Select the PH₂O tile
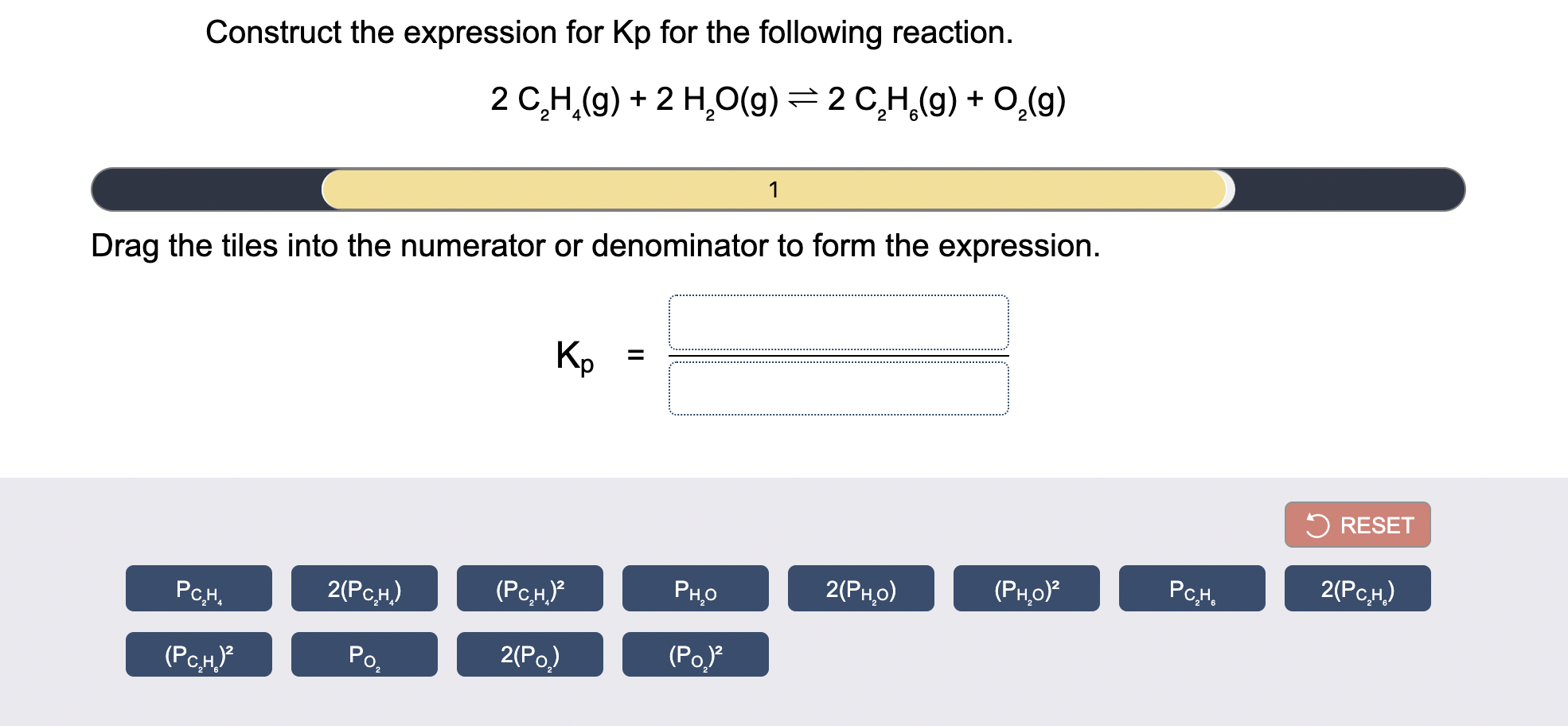This screenshot has width=1568, height=726. (x=694, y=587)
